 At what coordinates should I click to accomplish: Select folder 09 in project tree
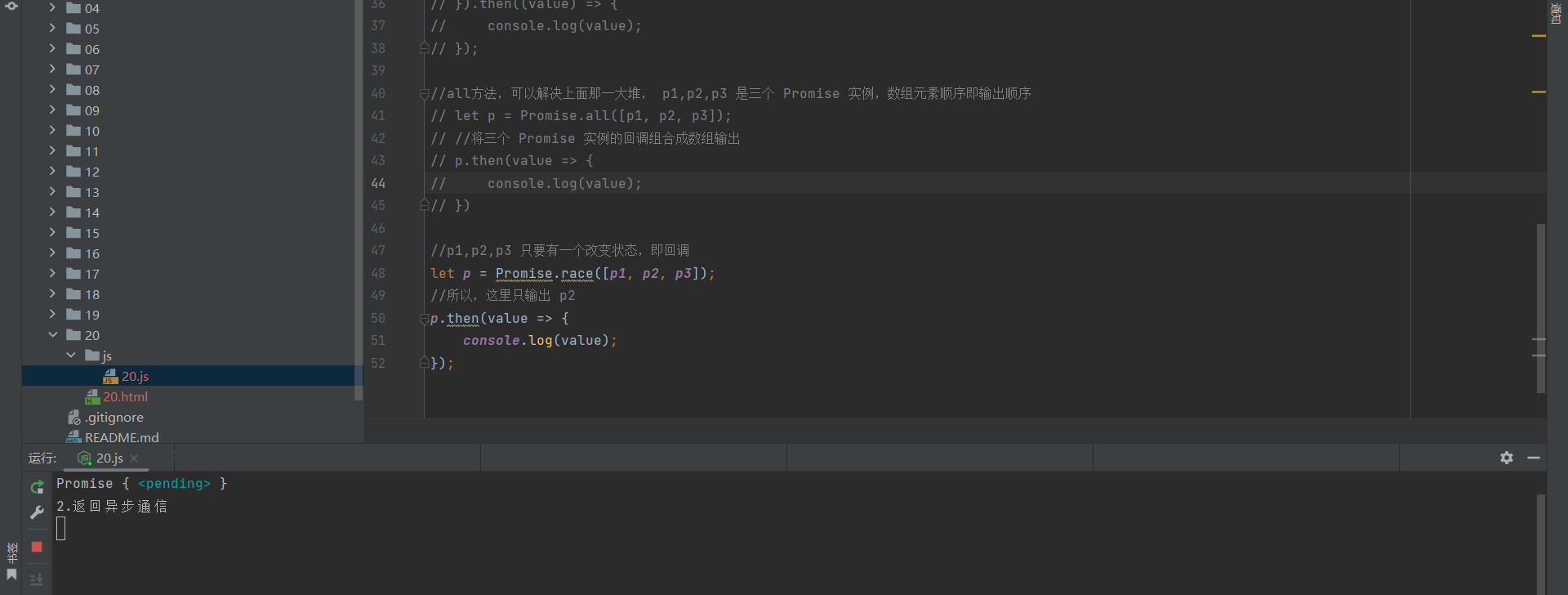tap(83, 110)
